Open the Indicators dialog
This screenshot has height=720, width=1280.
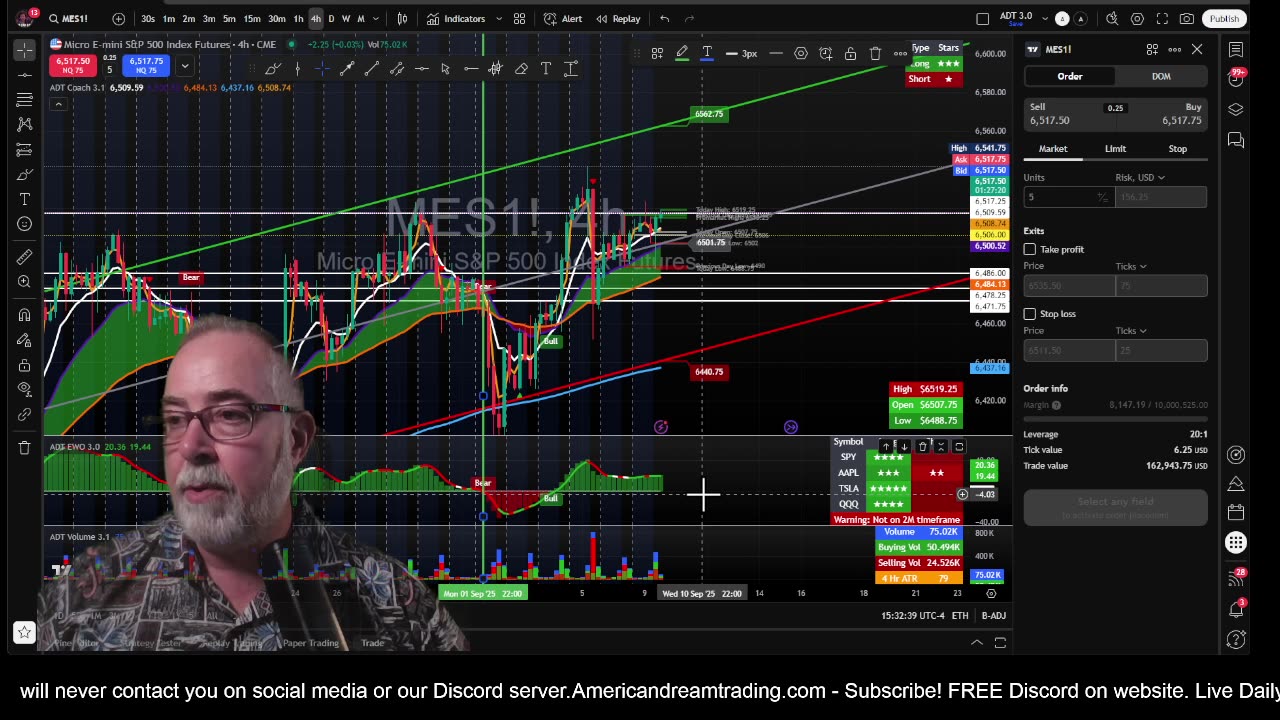pos(456,19)
